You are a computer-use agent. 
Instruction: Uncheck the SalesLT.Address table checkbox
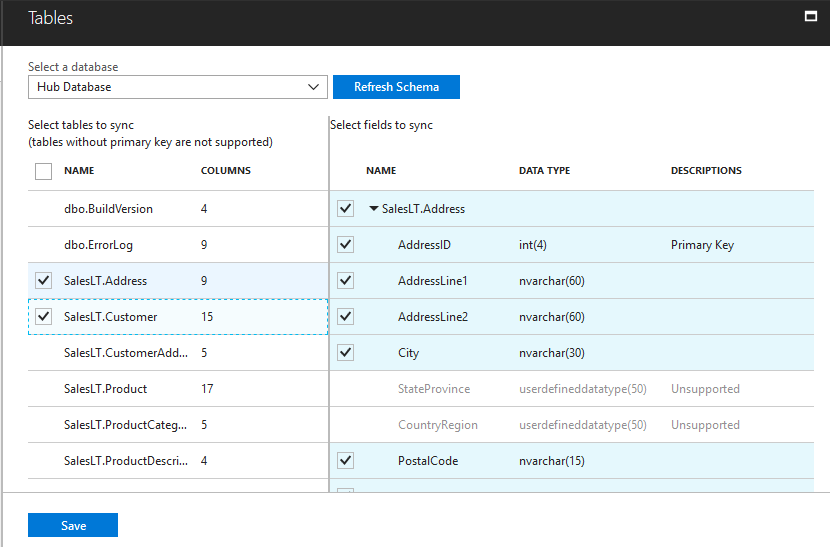coord(43,281)
